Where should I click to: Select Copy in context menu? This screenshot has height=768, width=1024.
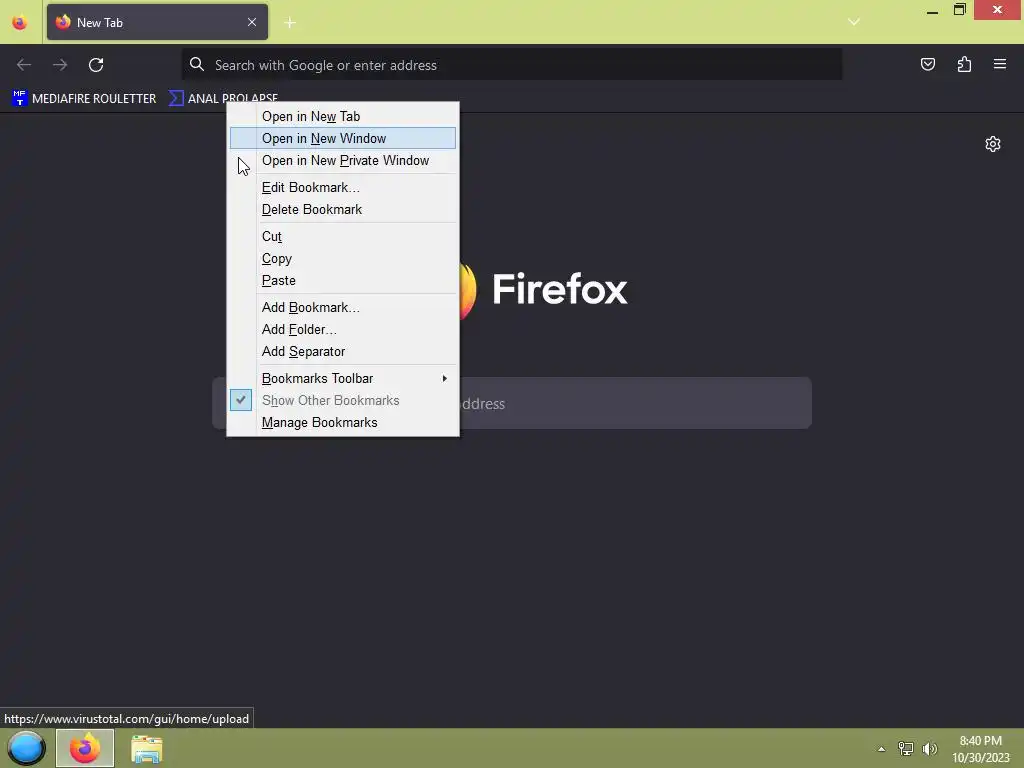pos(343,259)
